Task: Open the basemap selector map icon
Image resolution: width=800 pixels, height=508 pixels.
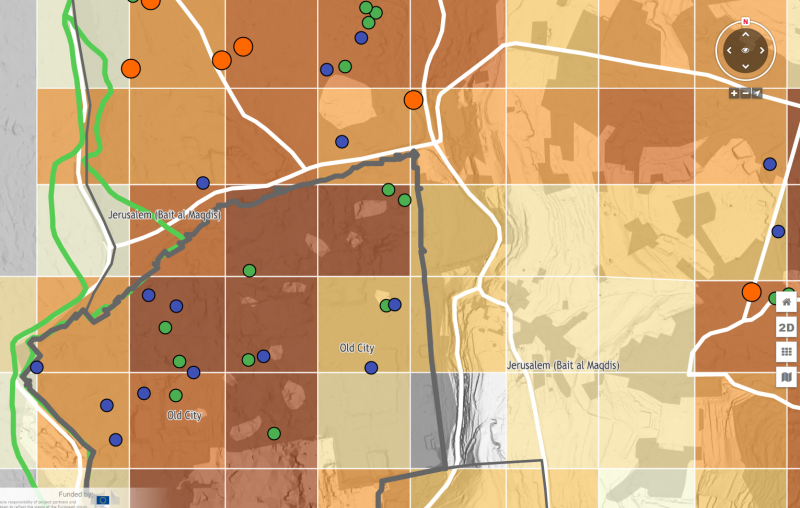Action: click(x=787, y=377)
